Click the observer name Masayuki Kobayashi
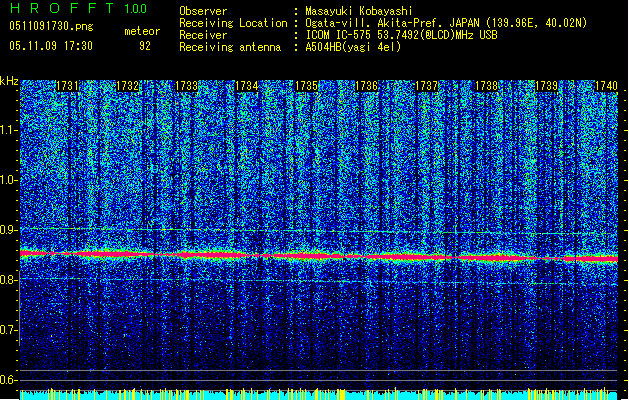The image size is (629, 400). click(x=356, y=11)
